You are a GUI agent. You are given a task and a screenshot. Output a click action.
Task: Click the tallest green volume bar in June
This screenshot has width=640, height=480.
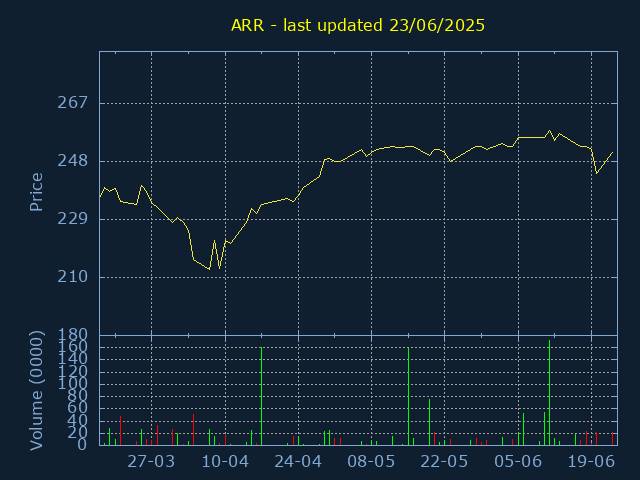tap(549, 393)
